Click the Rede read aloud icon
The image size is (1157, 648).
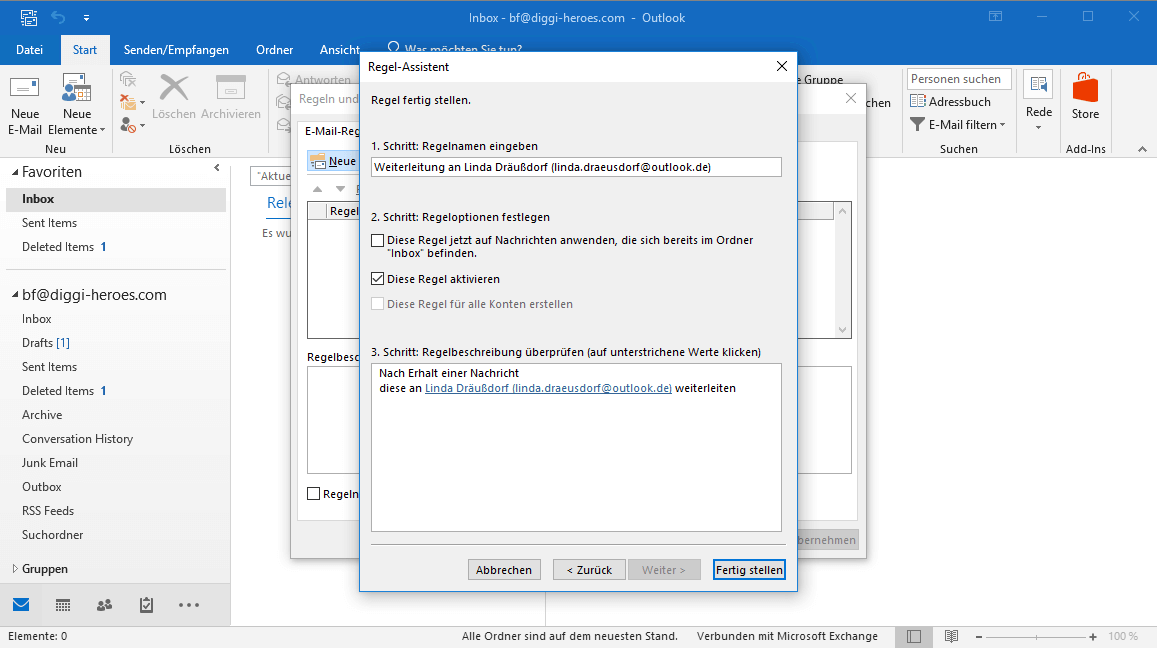point(1039,86)
